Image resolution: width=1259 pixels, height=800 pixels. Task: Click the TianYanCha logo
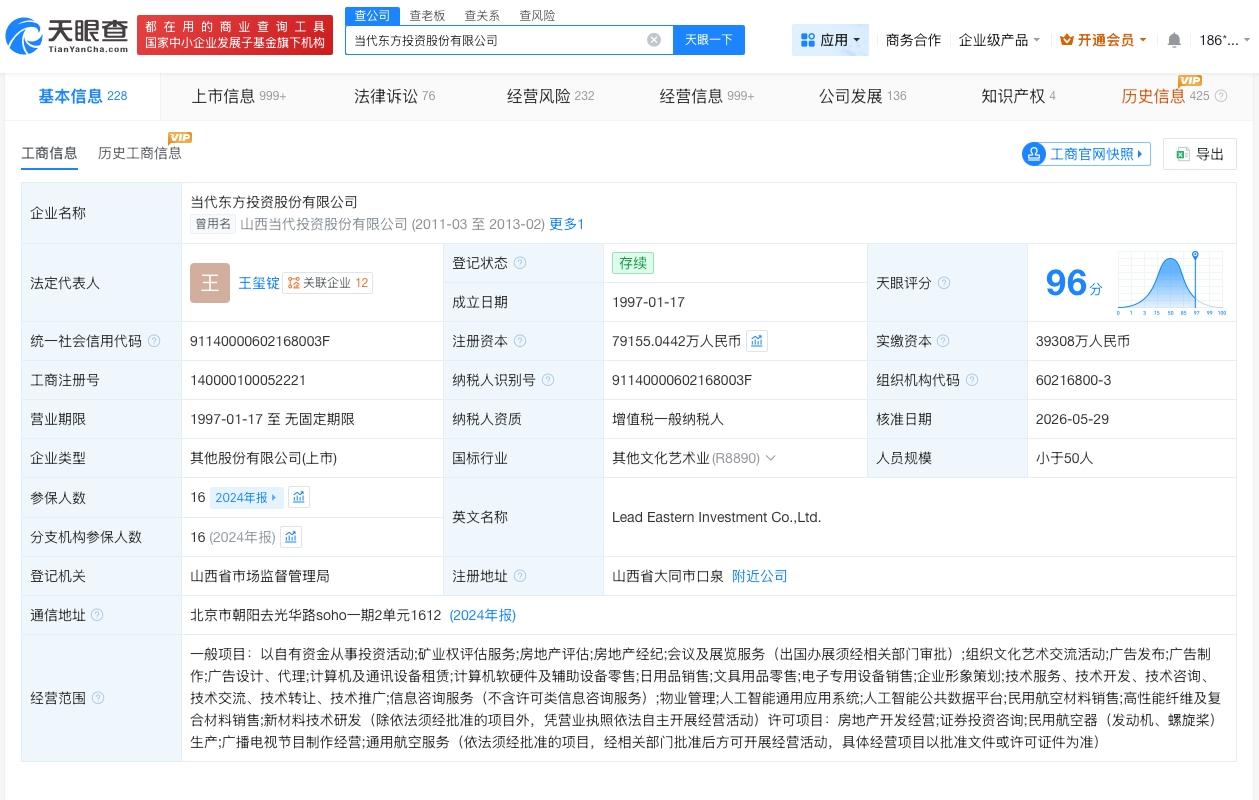pyautogui.click(x=67, y=36)
